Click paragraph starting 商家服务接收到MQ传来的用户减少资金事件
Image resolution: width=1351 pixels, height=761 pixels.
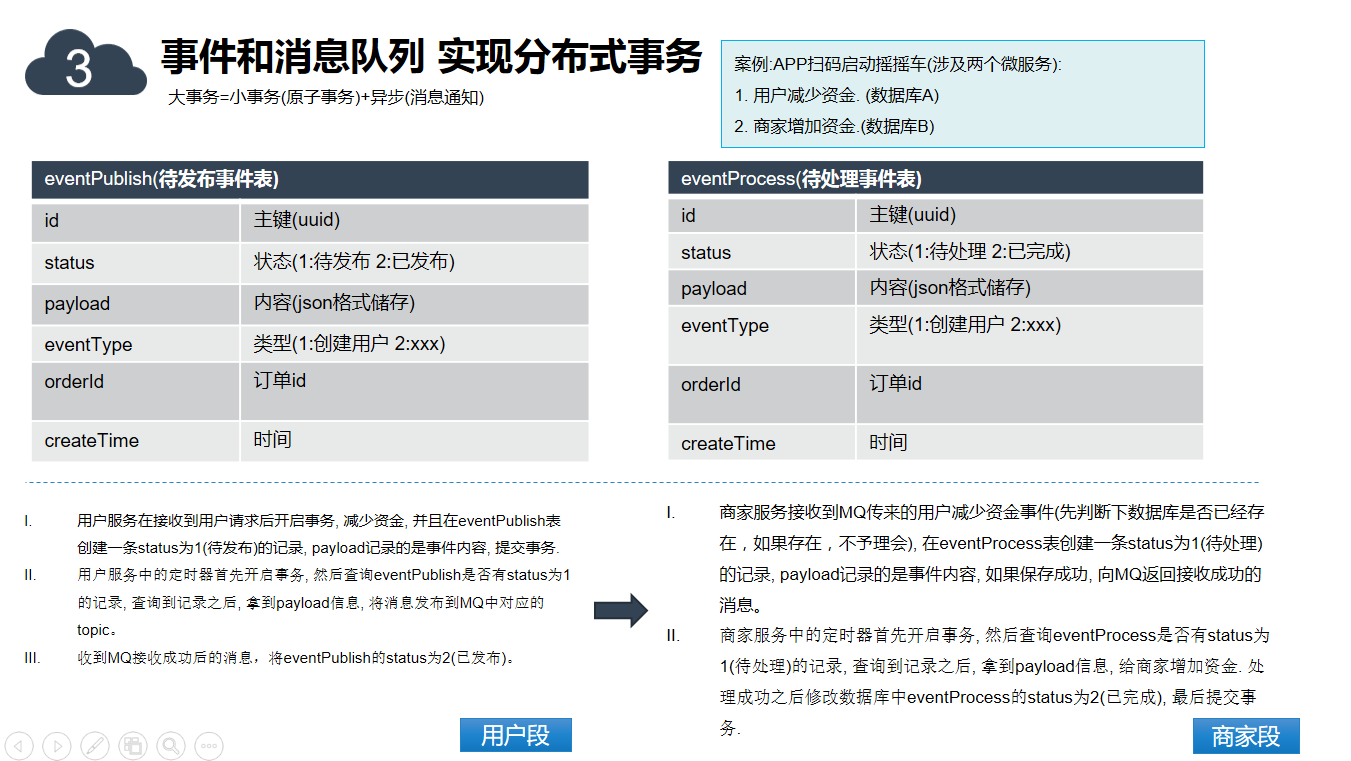click(x=991, y=558)
